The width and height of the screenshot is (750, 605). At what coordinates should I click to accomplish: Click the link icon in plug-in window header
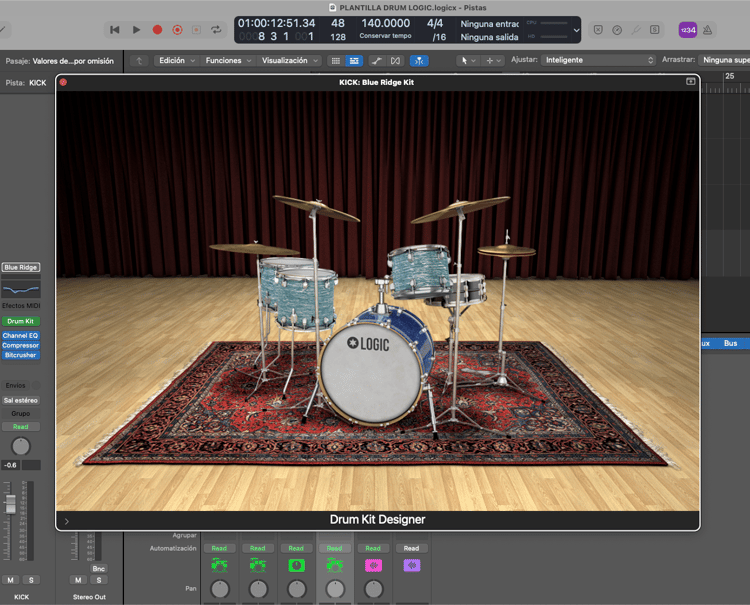pyautogui.click(x=691, y=82)
